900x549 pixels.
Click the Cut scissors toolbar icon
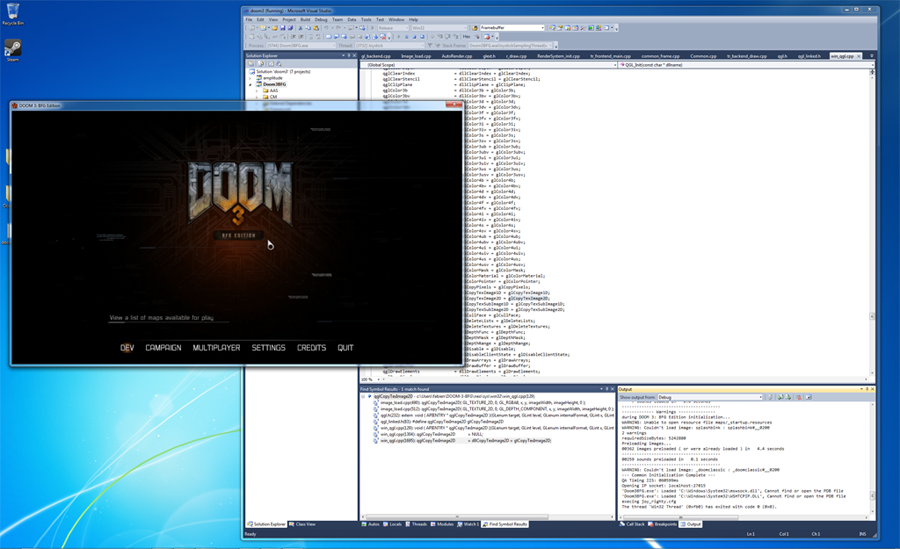click(300, 28)
